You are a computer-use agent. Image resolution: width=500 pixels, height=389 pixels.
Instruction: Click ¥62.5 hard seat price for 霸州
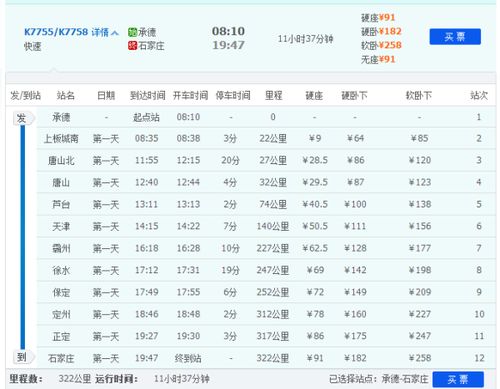(x=315, y=248)
